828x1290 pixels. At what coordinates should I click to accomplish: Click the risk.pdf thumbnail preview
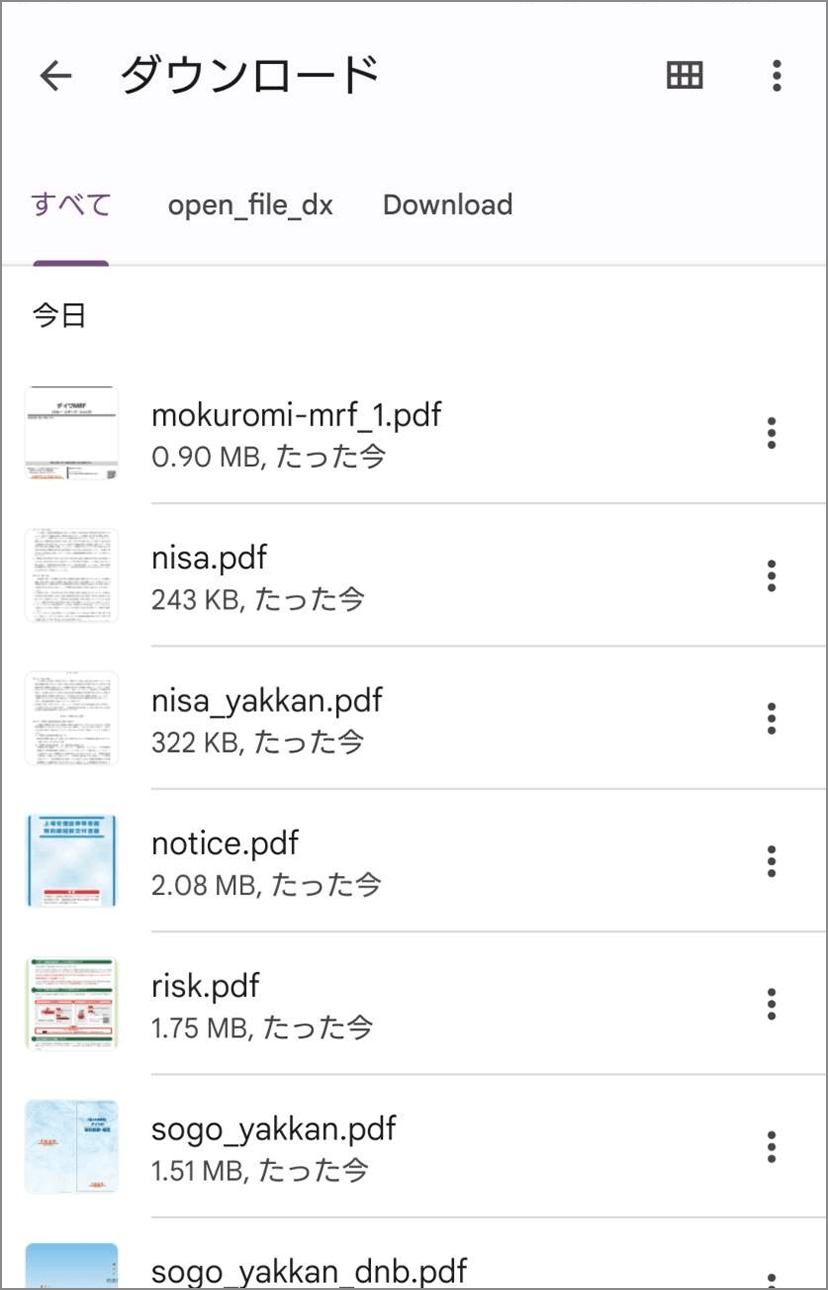[71, 1004]
